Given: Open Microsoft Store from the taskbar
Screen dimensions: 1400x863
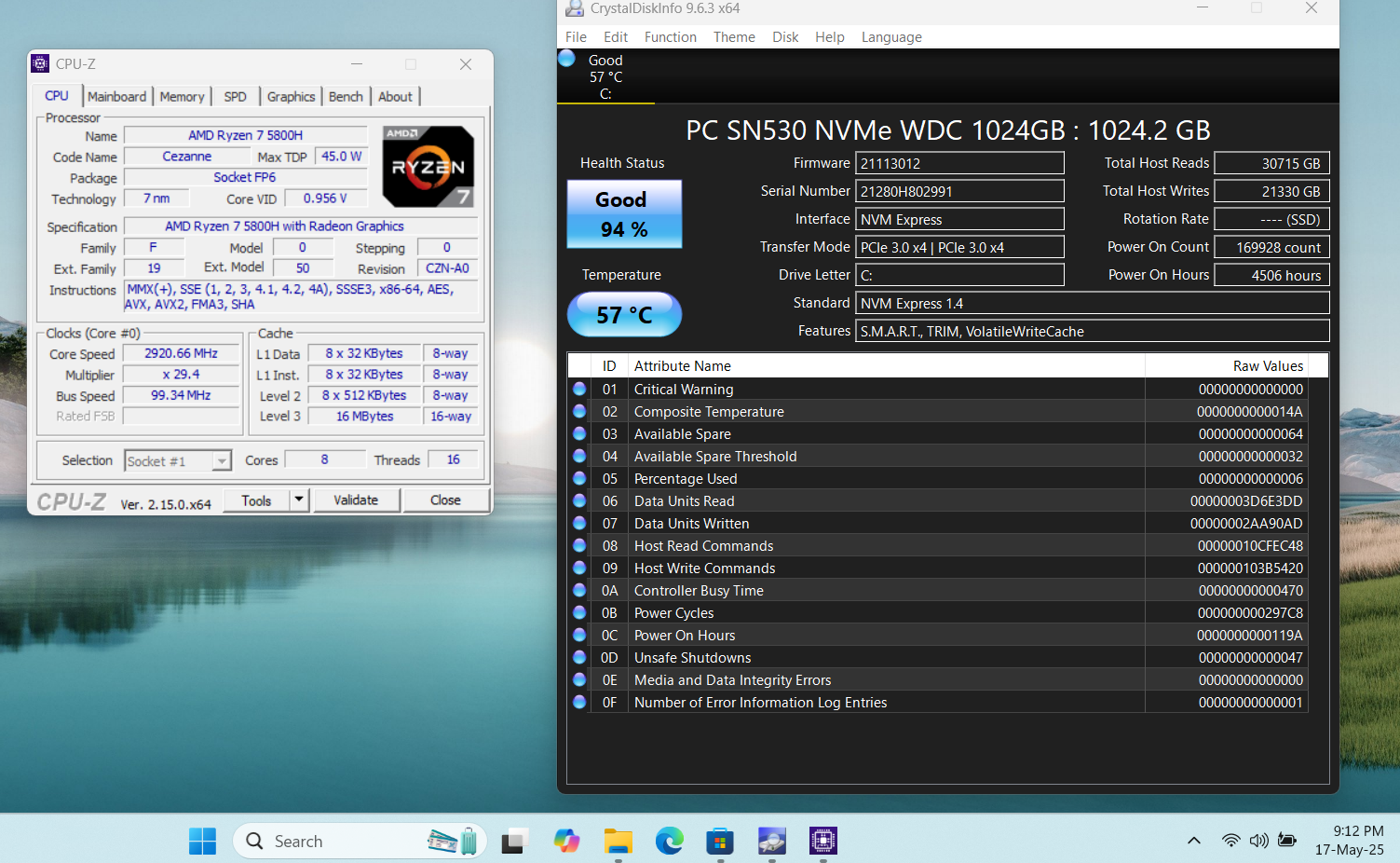Looking at the screenshot, I should pyautogui.click(x=719, y=841).
